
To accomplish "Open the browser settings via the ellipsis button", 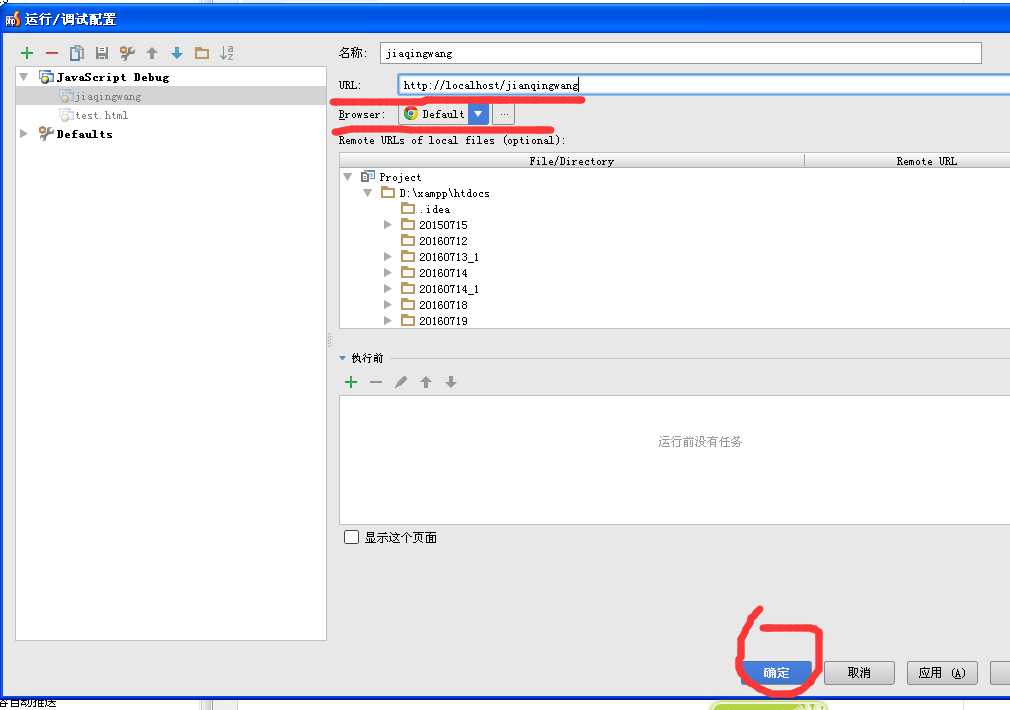I will [x=504, y=115].
